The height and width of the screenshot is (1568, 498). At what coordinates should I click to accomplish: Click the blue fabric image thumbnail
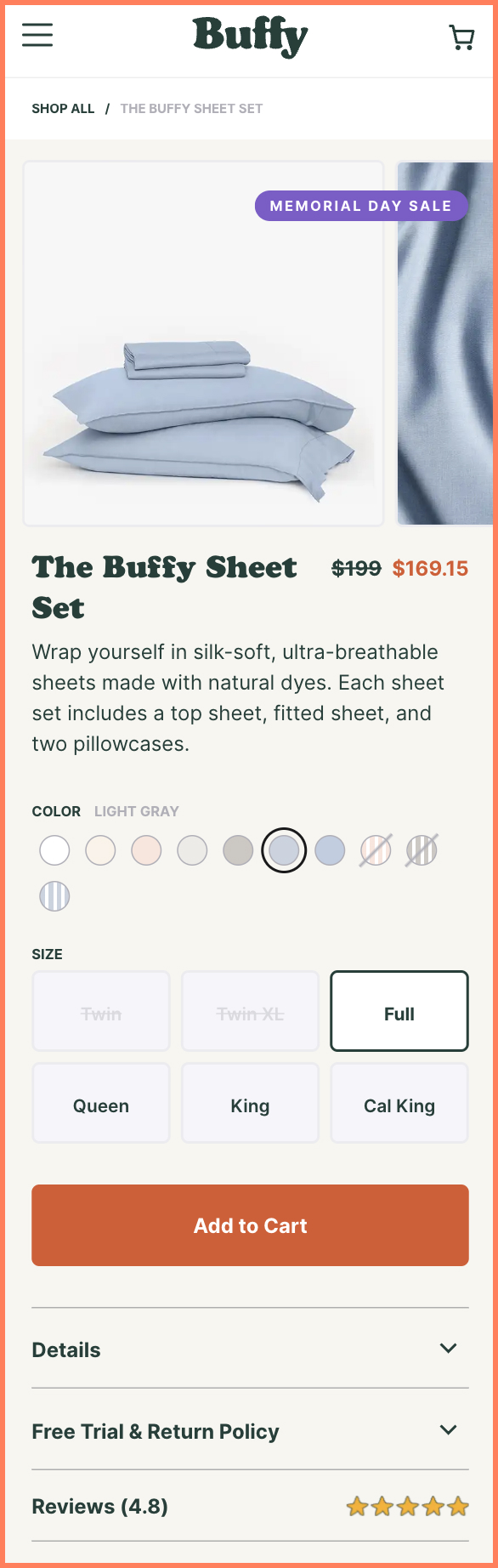448,342
